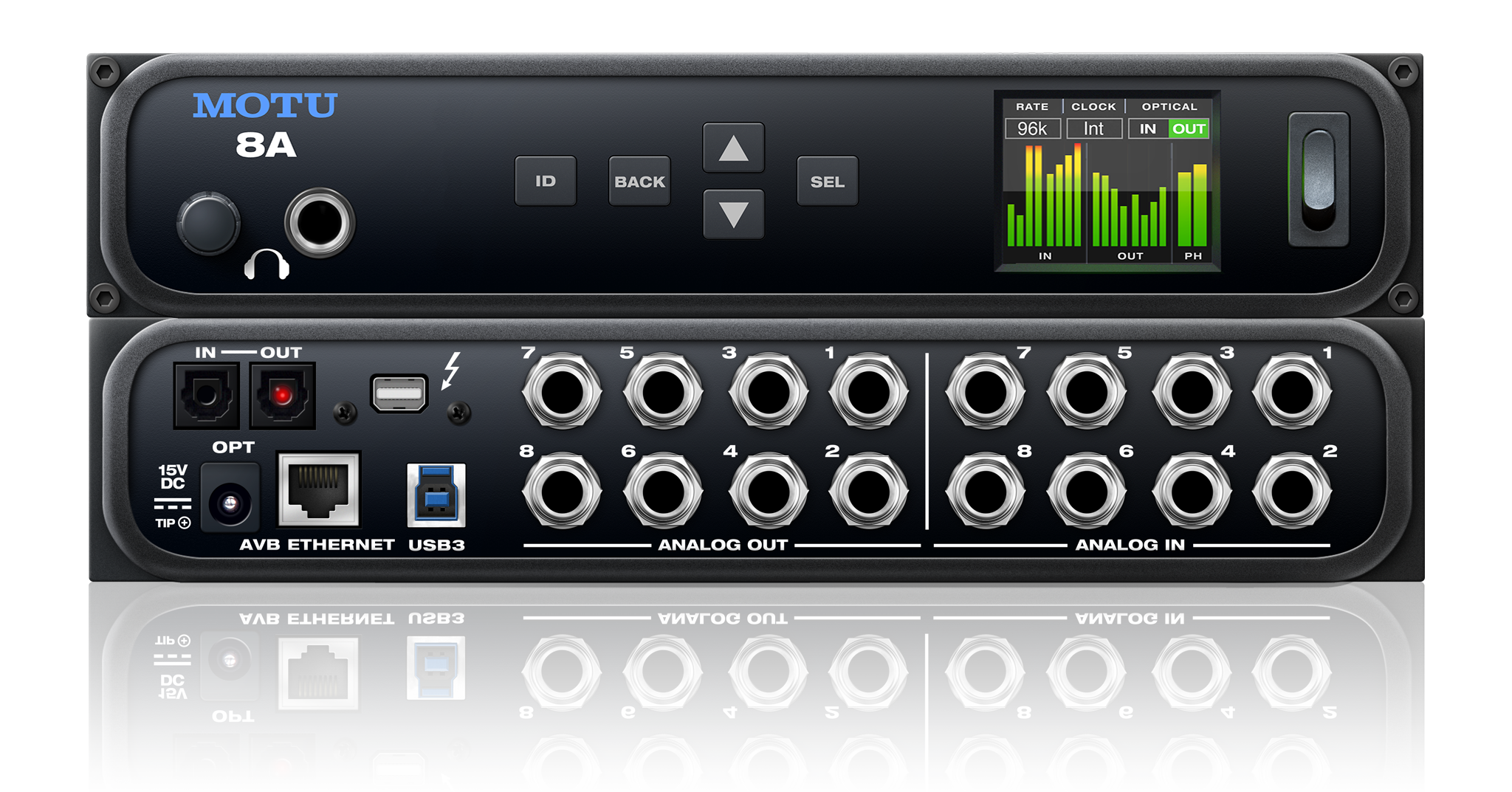Flip the power rocker switch

(x=1319, y=179)
